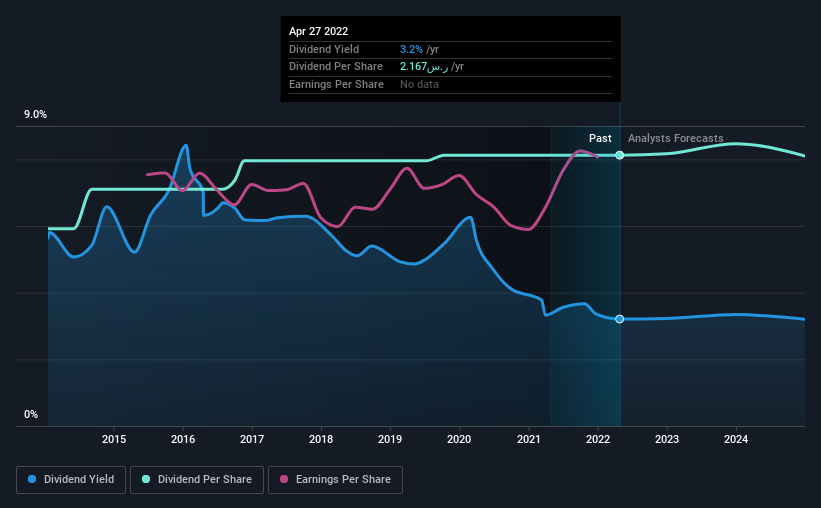Click the blue Dividend Yield legend dot
The width and height of the screenshot is (821, 508).
[32, 479]
